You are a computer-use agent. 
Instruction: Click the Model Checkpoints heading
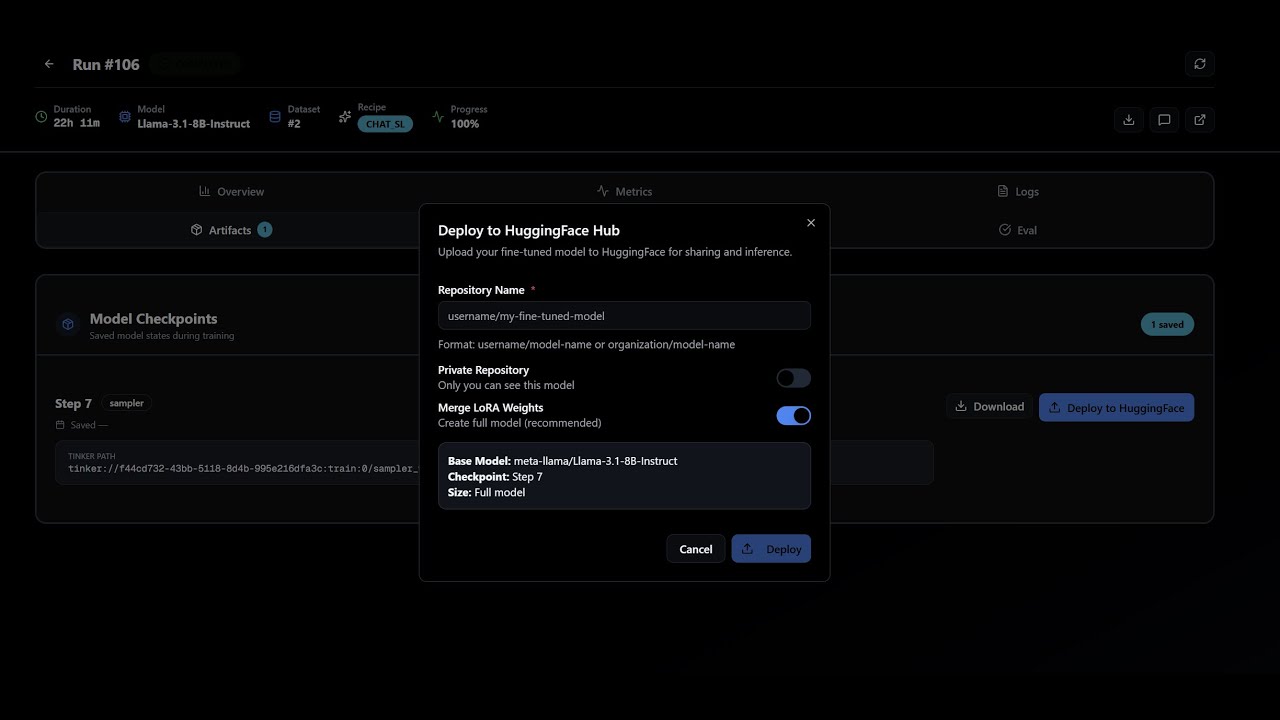(x=153, y=319)
